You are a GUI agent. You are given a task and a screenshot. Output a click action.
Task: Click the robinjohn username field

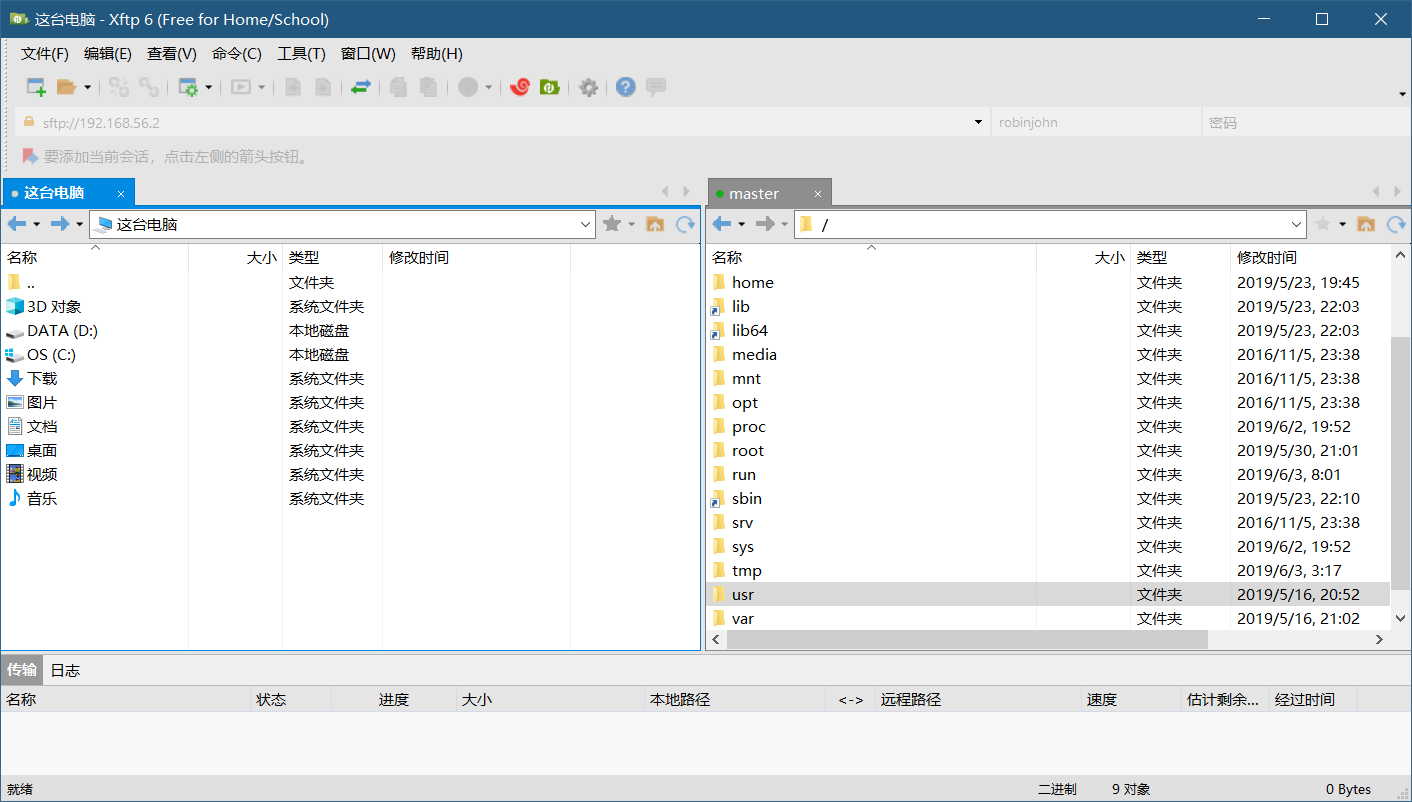1096,122
